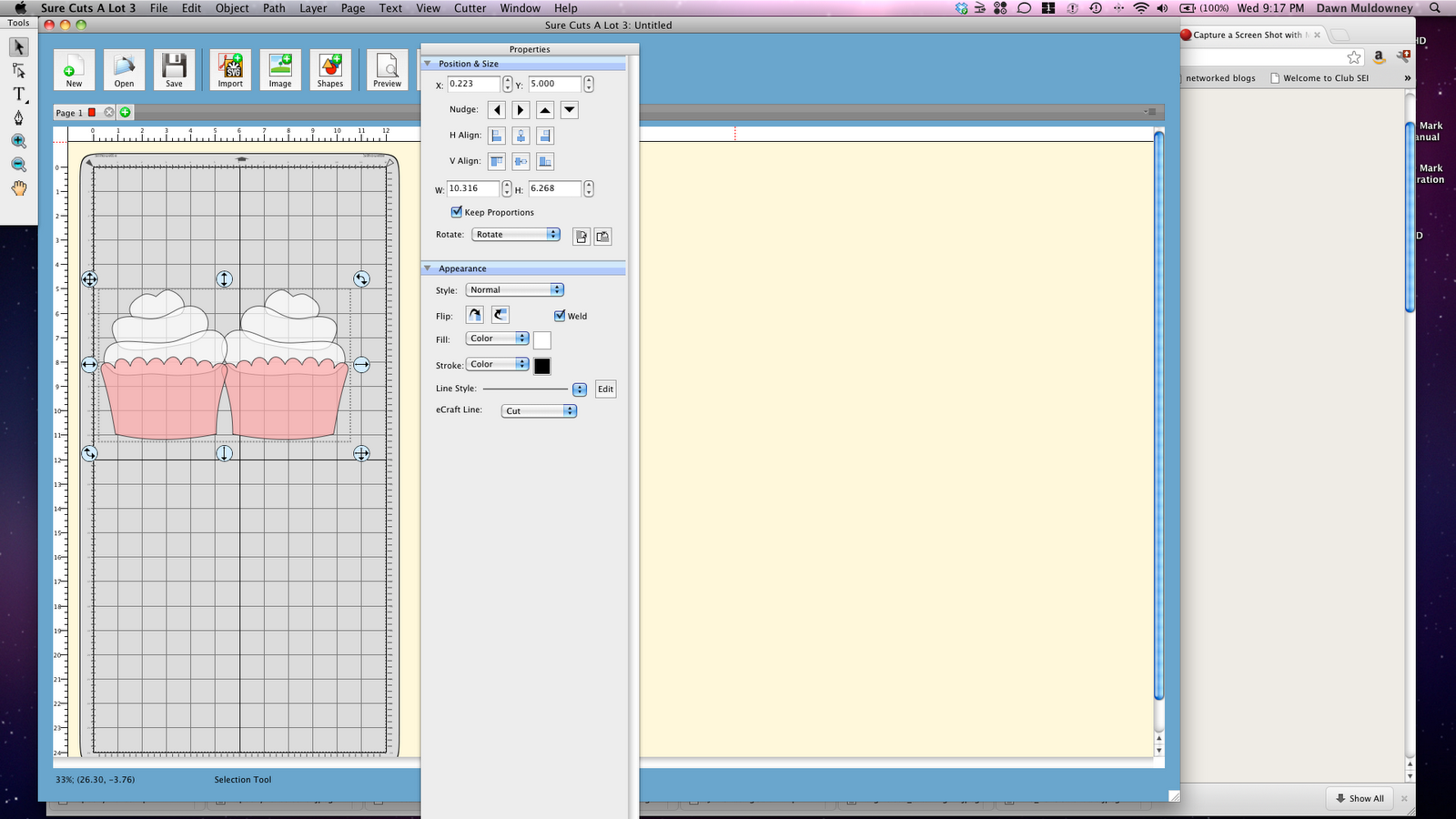Disable the Weld option

[x=560, y=316]
